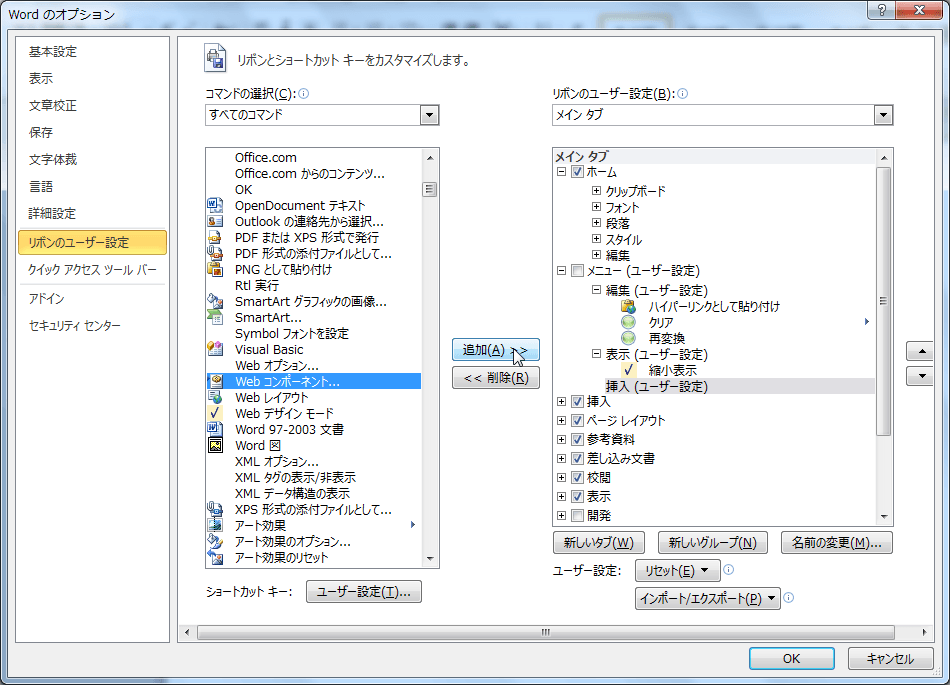Viewport: 950px width, 685px height.
Task: Click the Word 97-2003 文書 icon
Action: [215, 429]
